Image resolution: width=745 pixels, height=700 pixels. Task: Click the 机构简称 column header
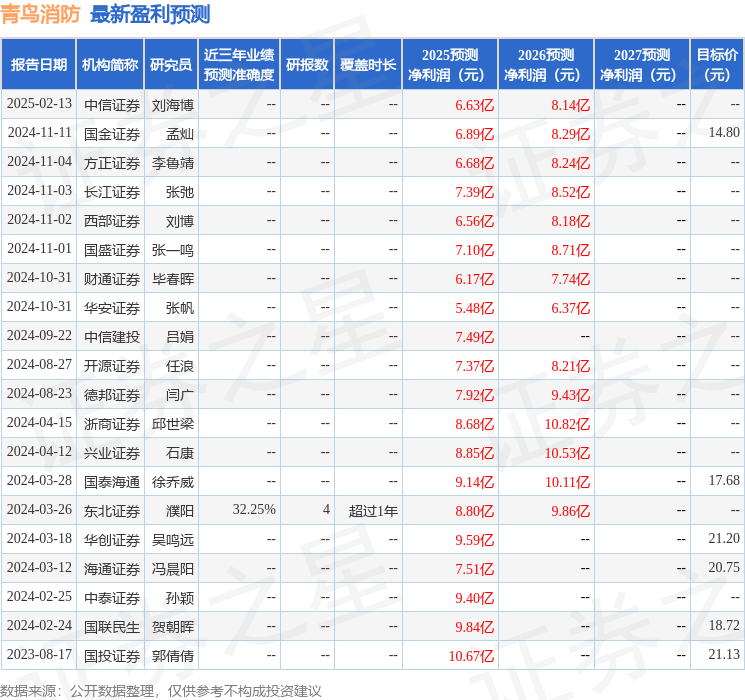(x=110, y=65)
